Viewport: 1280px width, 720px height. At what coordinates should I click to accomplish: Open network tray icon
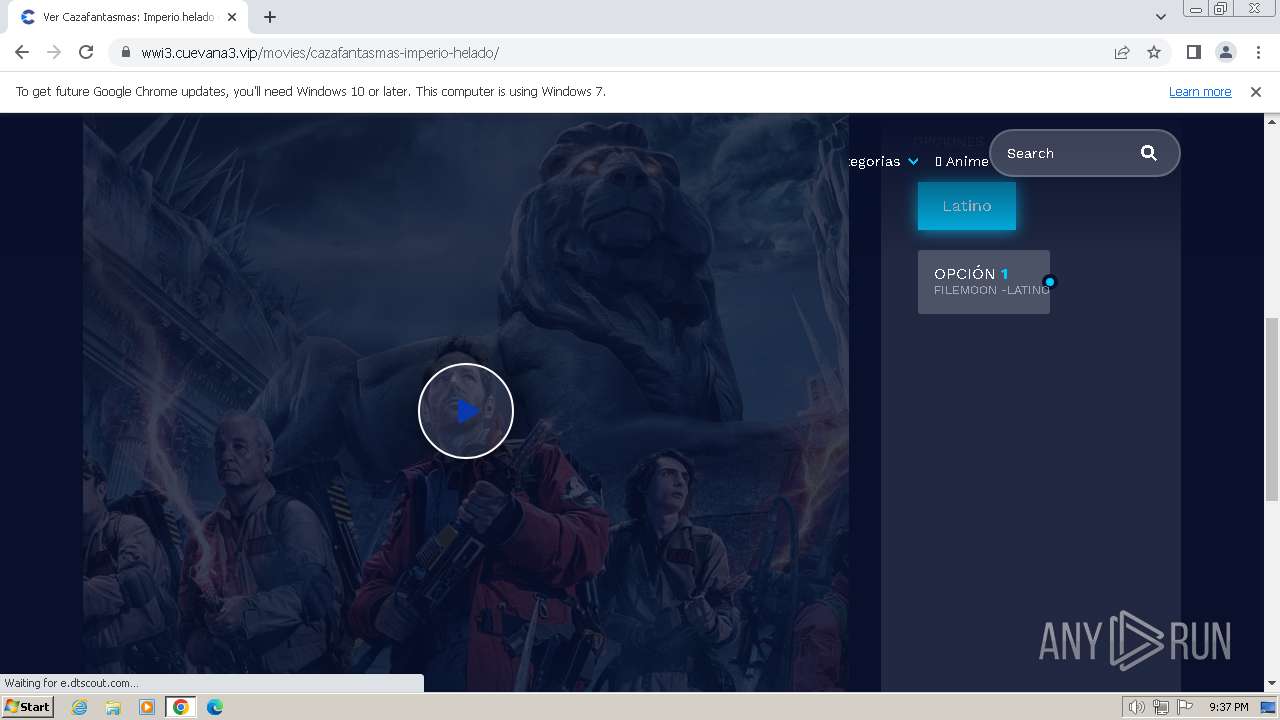click(x=1161, y=707)
